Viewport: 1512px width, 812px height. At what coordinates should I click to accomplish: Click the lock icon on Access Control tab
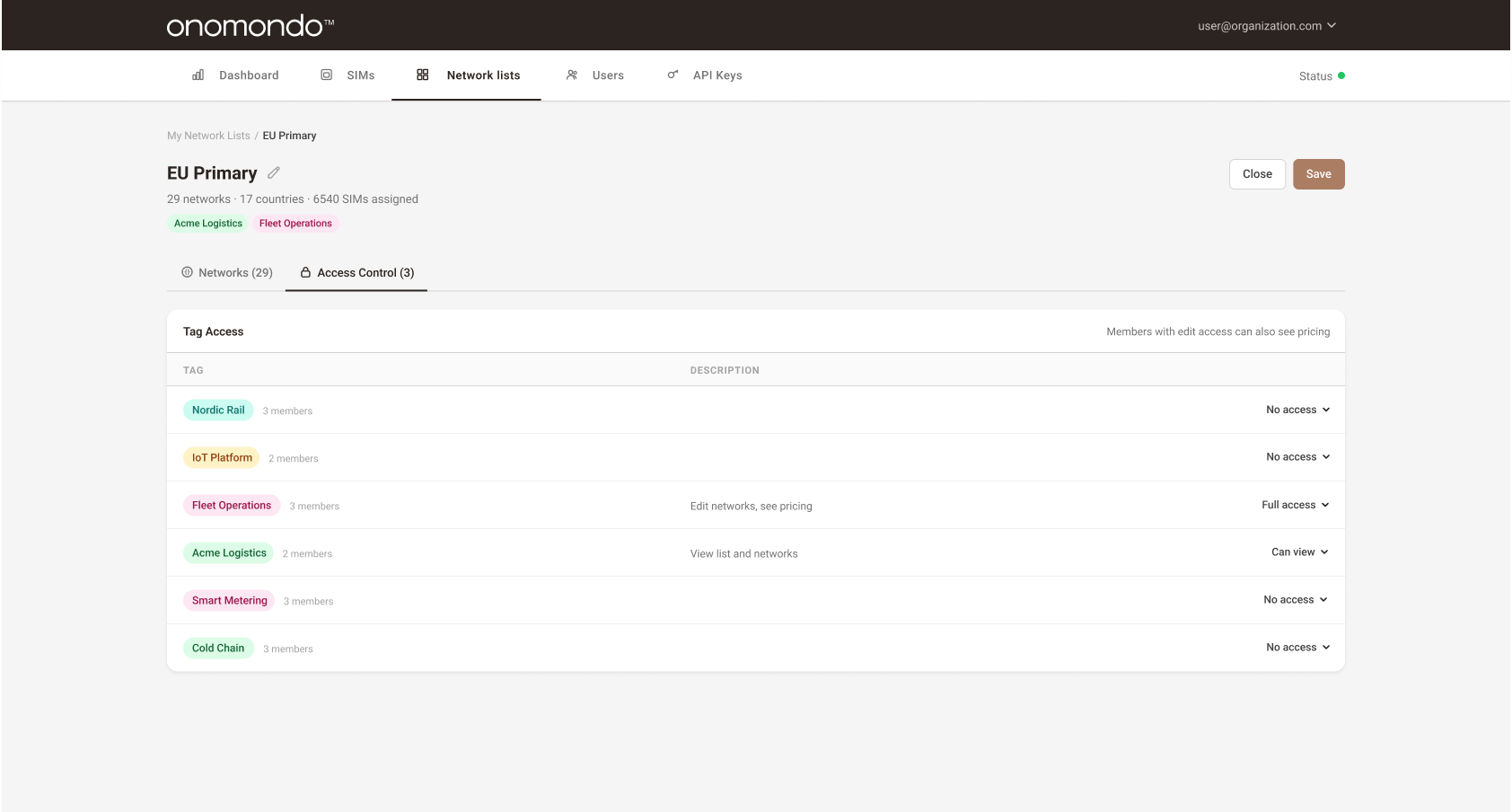coord(305,272)
